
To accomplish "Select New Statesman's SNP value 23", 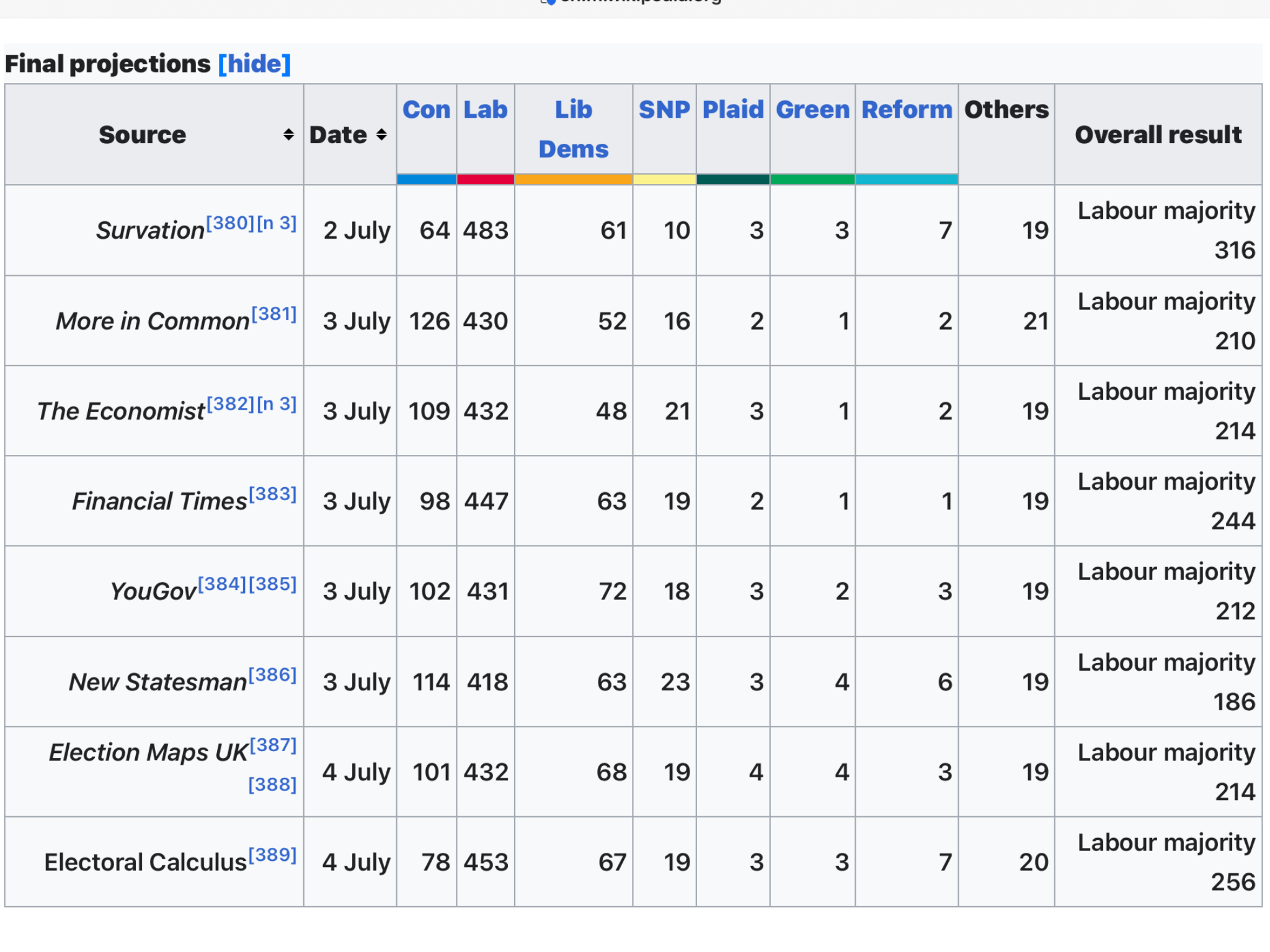I will pos(675,682).
